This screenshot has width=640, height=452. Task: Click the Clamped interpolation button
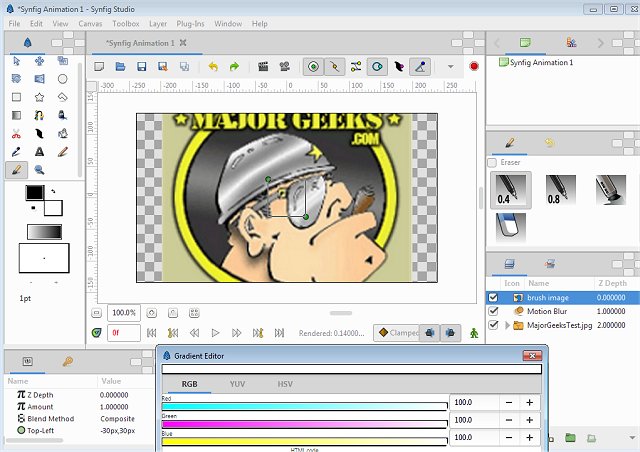tap(396, 332)
